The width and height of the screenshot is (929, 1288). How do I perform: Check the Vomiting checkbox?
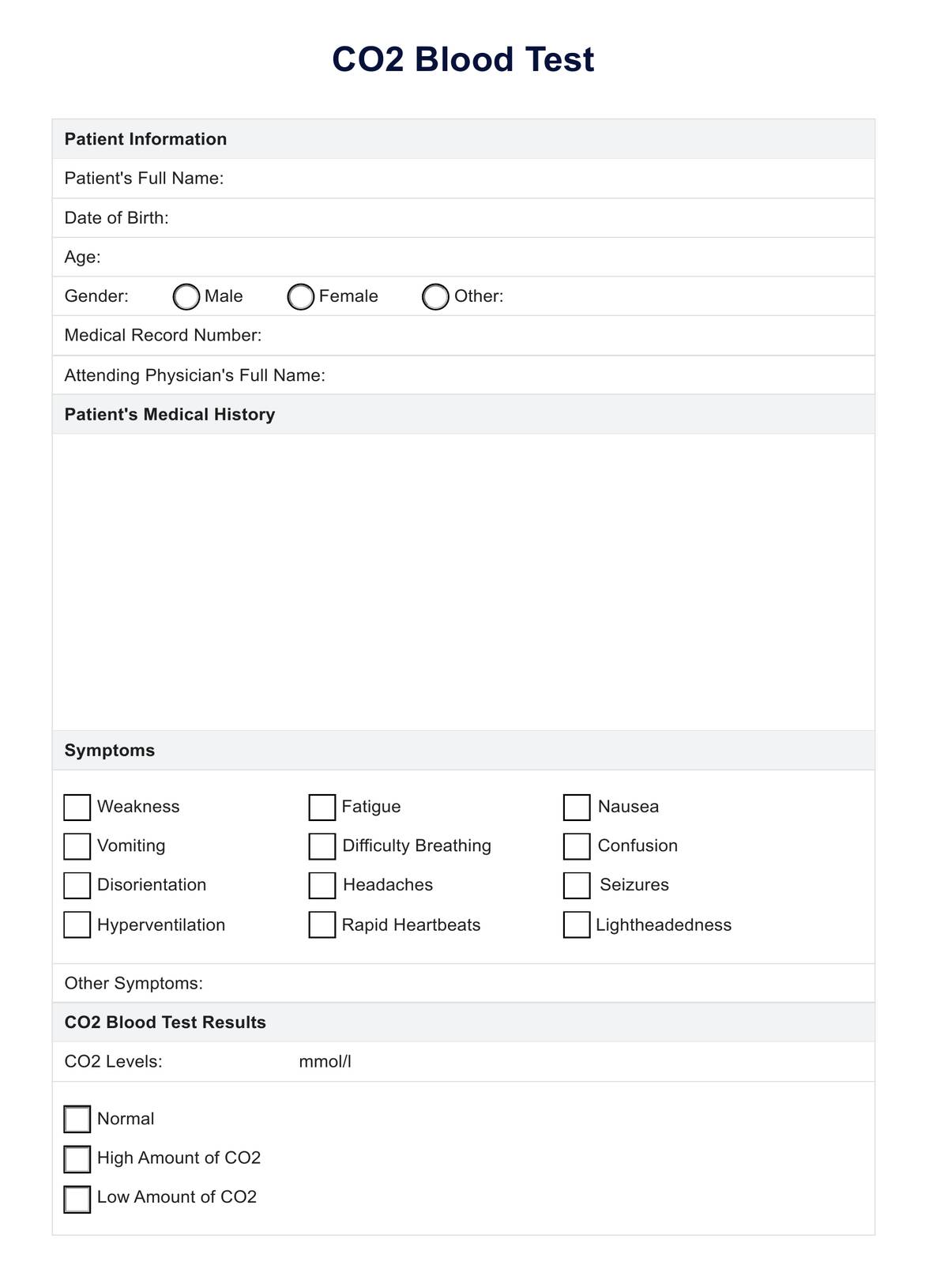(x=77, y=846)
